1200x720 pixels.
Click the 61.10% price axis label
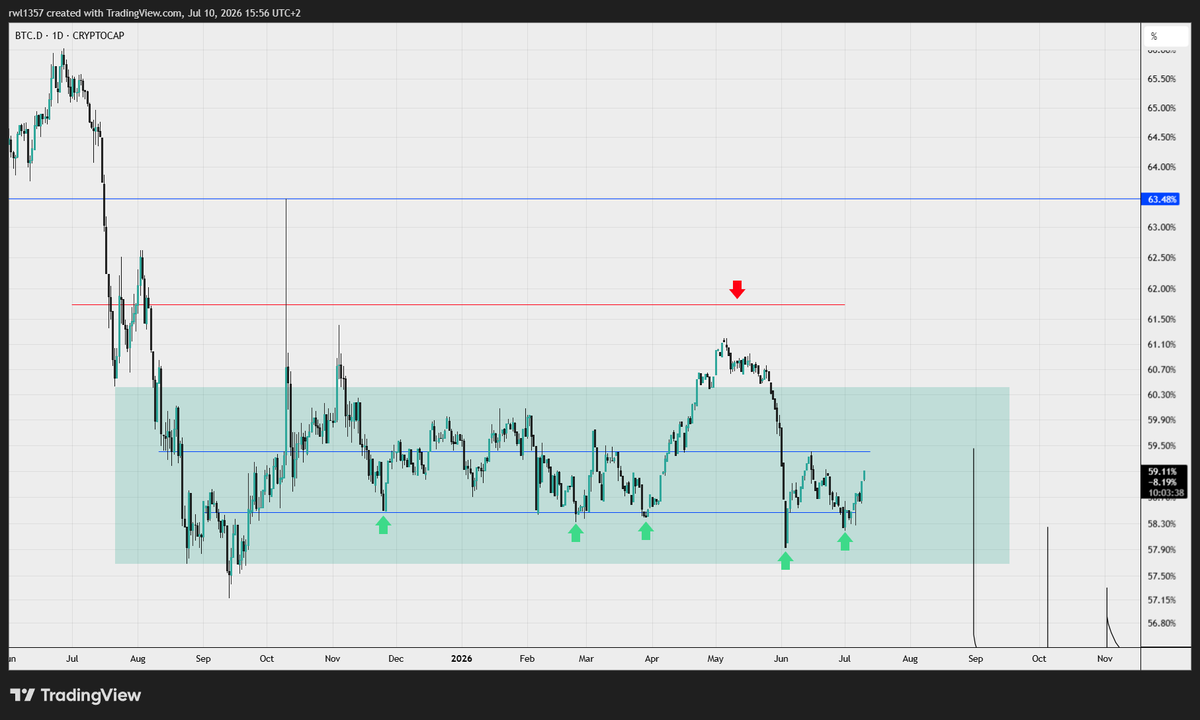(x=1162, y=344)
